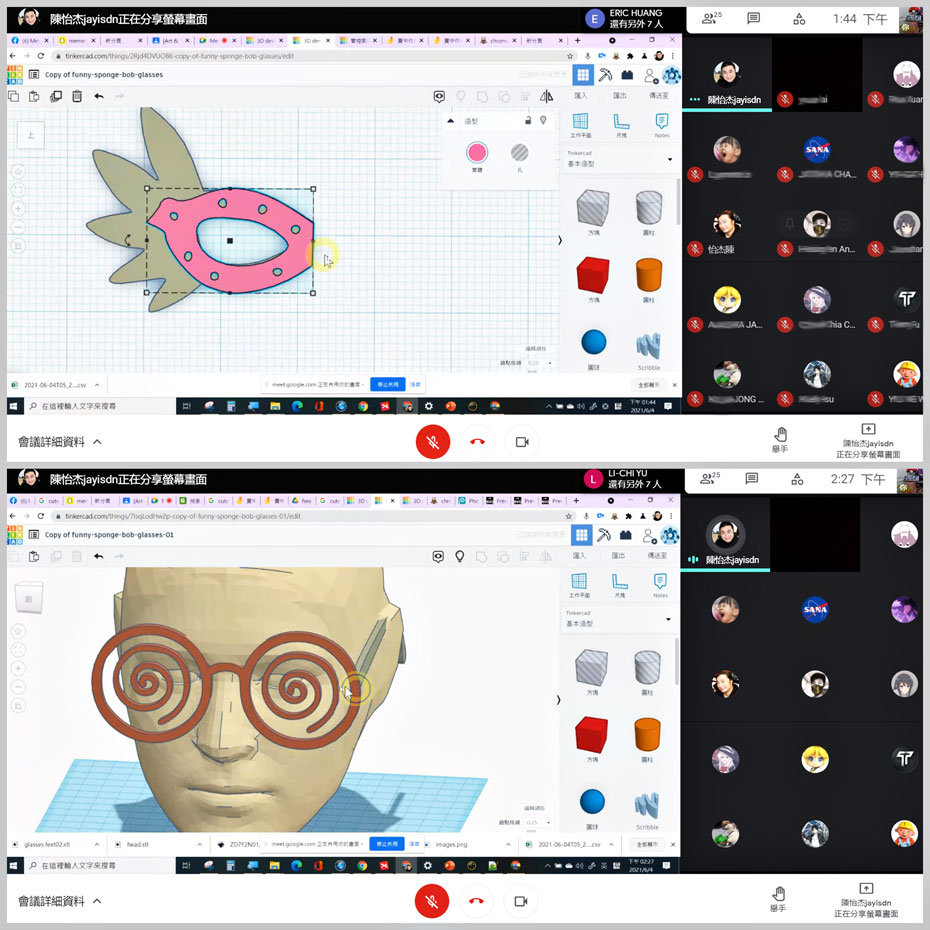Hang up the call in 2:27 Meet window
930x930 pixels.
coord(476,902)
